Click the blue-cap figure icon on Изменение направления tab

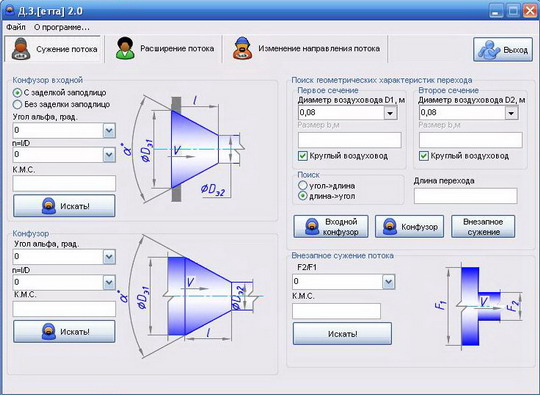242,49
